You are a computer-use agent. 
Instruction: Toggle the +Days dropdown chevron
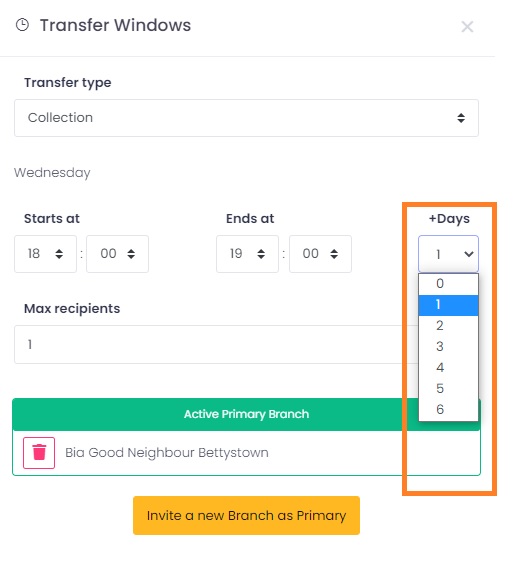pos(468,254)
